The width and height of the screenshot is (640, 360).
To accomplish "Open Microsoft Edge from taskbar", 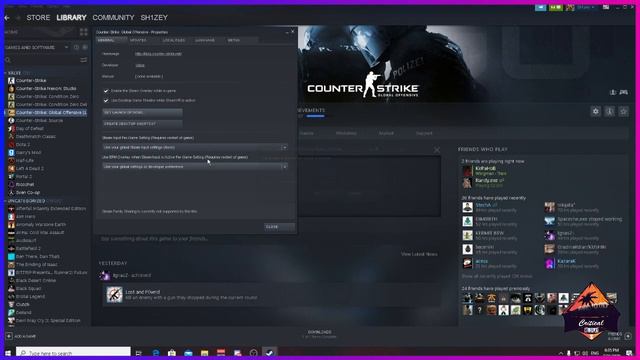I will click(x=156, y=353).
